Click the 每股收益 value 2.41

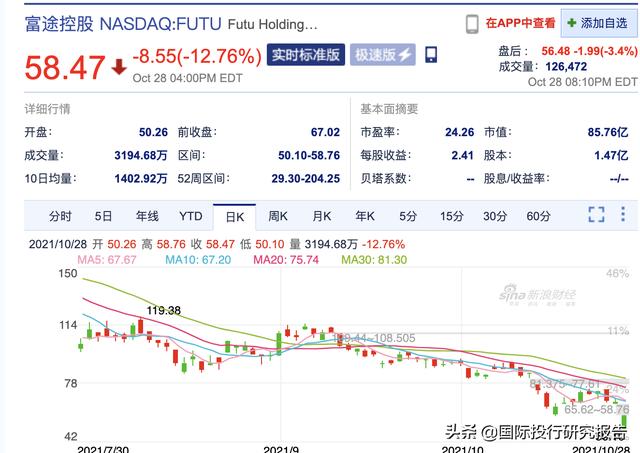(462, 155)
